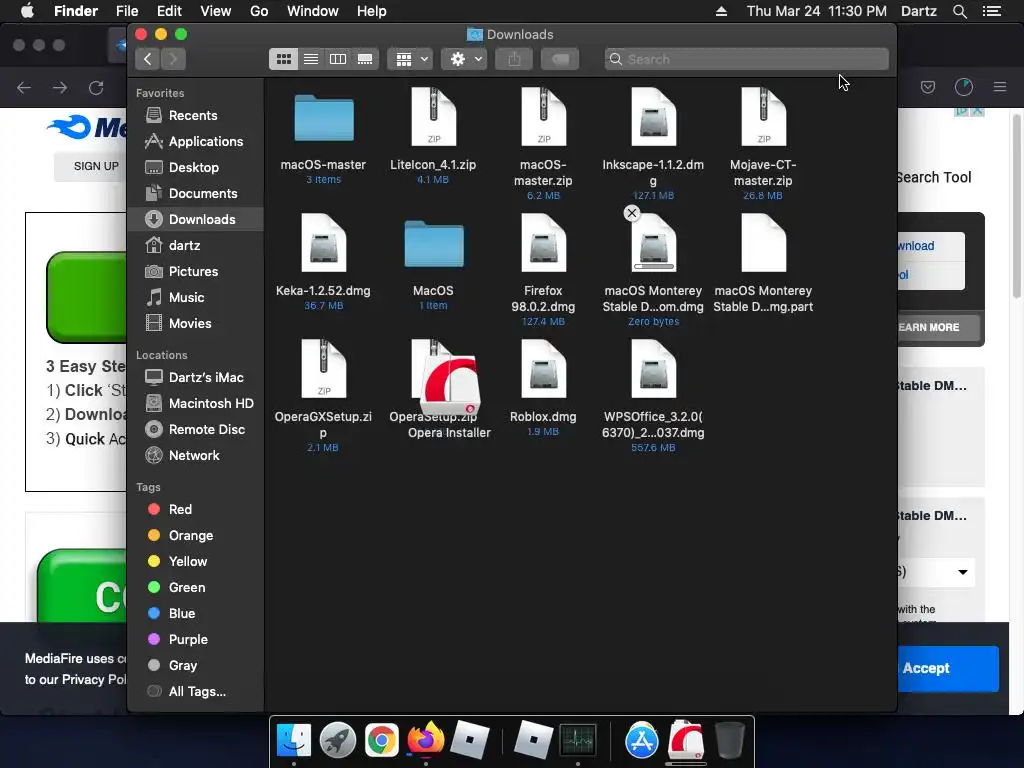Select Firefox 98.0.2.dmg file
Viewport: 1024px width, 768px height.
(543, 243)
